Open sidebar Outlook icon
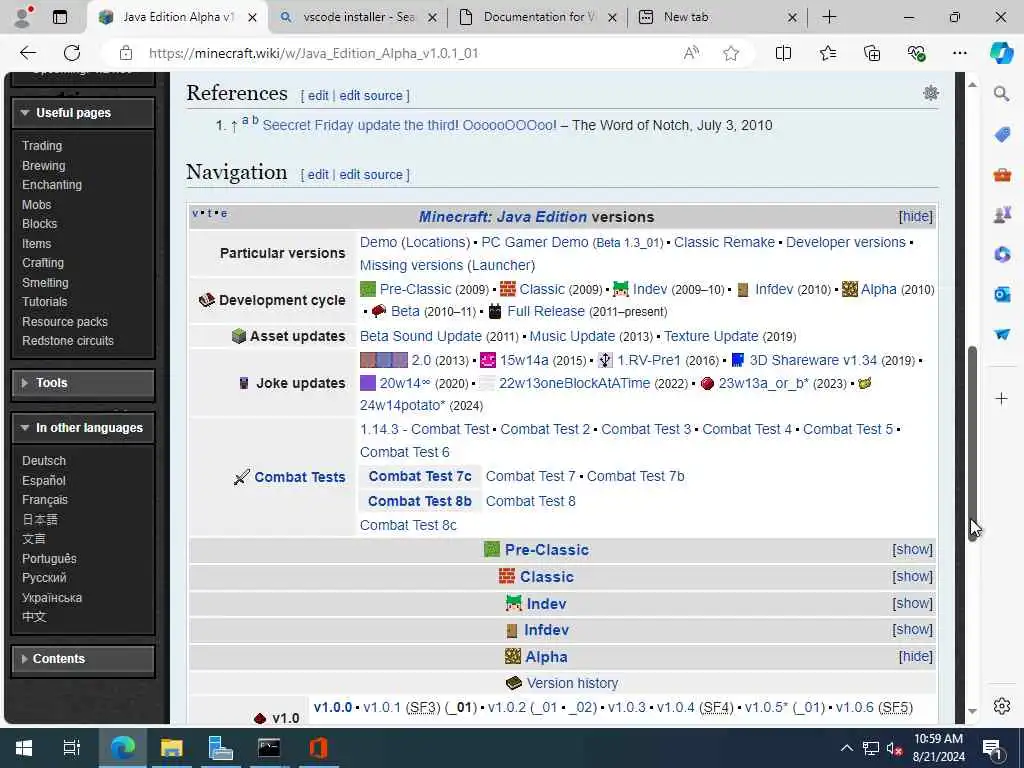Image resolution: width=1024 pixels, height=768 pixels. coord(1002,295)
